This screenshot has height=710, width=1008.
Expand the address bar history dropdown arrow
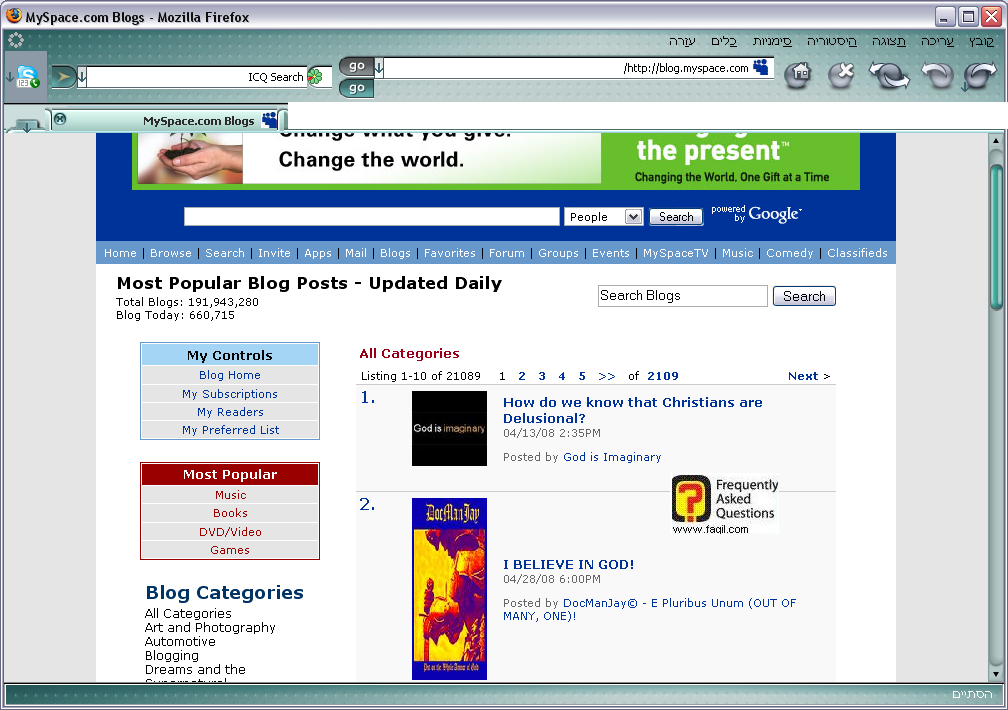379,68
